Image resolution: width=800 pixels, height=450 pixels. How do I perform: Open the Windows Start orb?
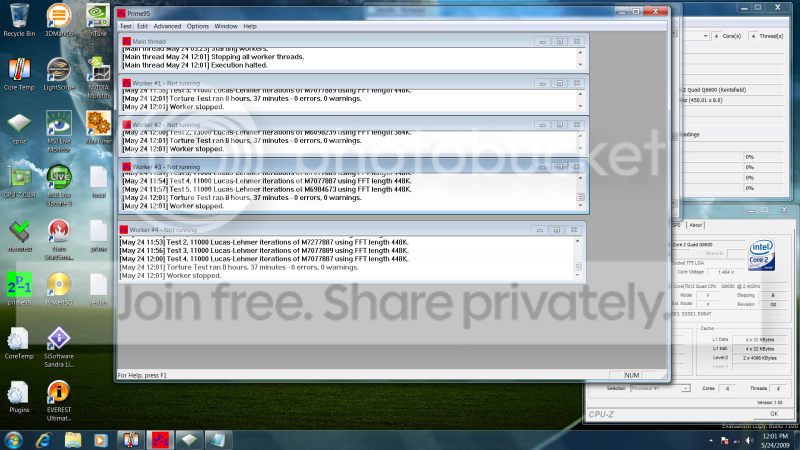(x=13, y=440)
